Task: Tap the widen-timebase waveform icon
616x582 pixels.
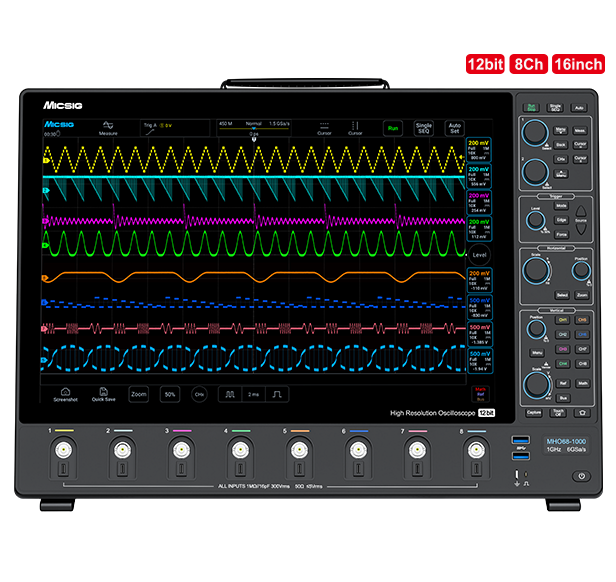Action: pyautogui.click(x=228, y=395)
